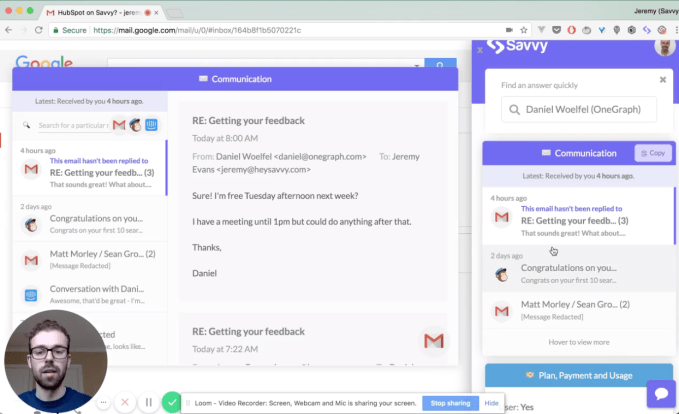The height and width of the screenshot is (414, 679).
Task: Open Matt Morley / Sean Gro... in left list
Action: (90, 259)
